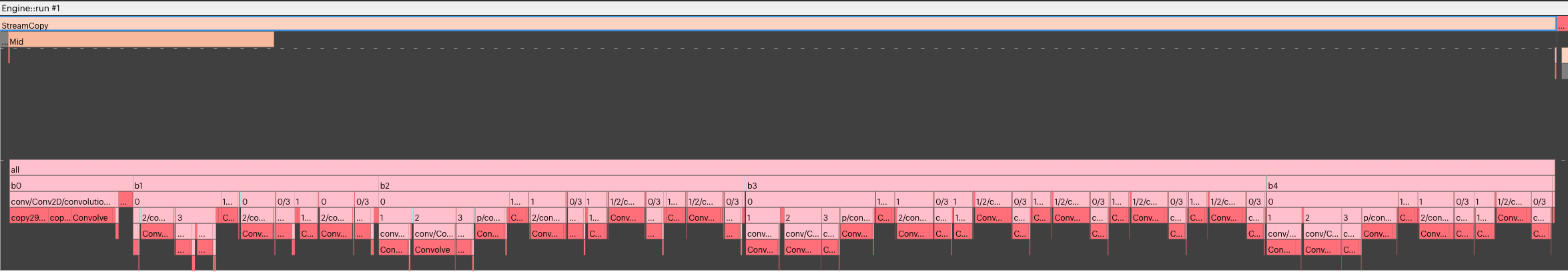The width and height of the screenshot is (1568, 272).
Task: Click the b0 block in flame graph
Action: [x=71, y=185]
